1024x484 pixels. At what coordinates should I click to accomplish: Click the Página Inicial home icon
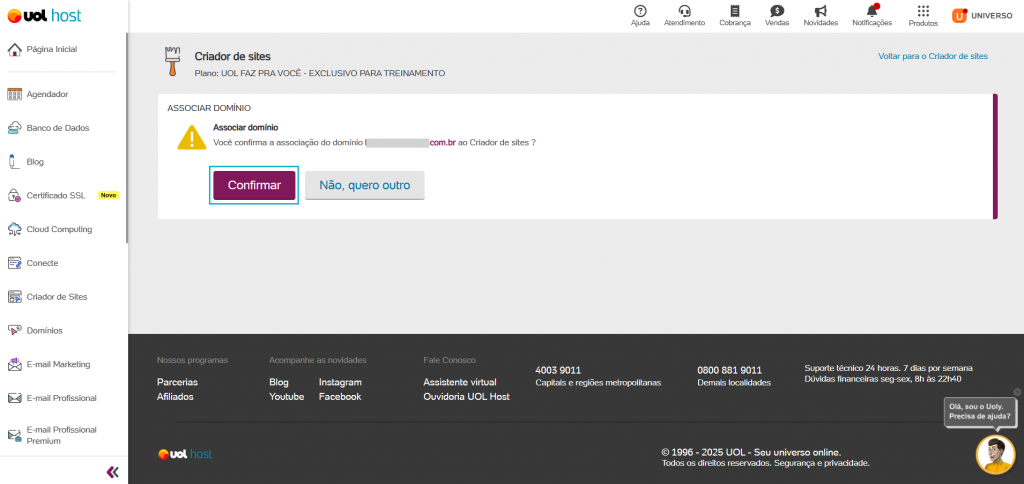(14, 50)
